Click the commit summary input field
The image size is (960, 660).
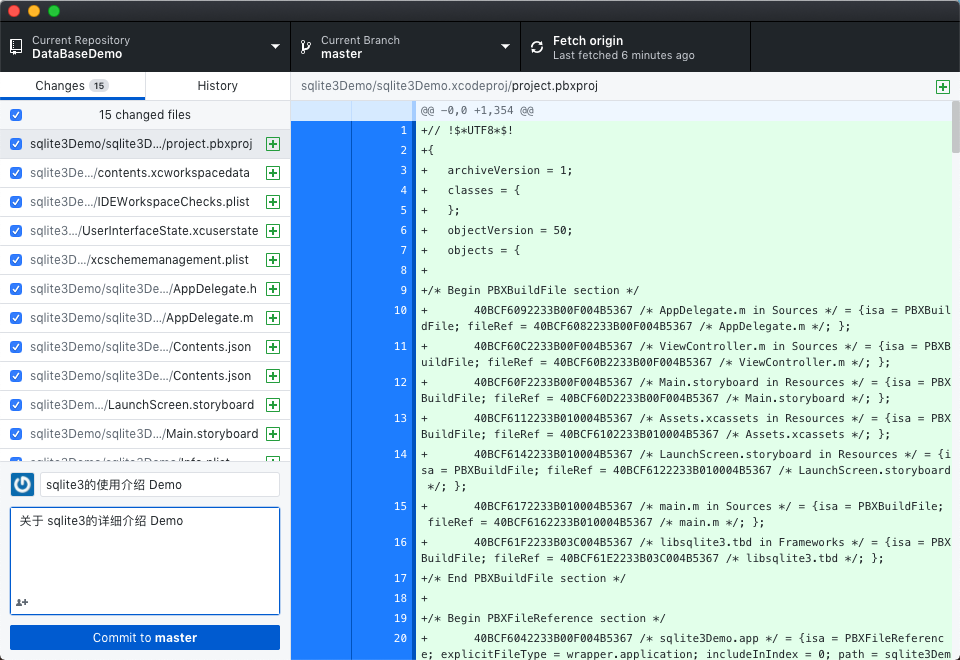click(160, 484)
